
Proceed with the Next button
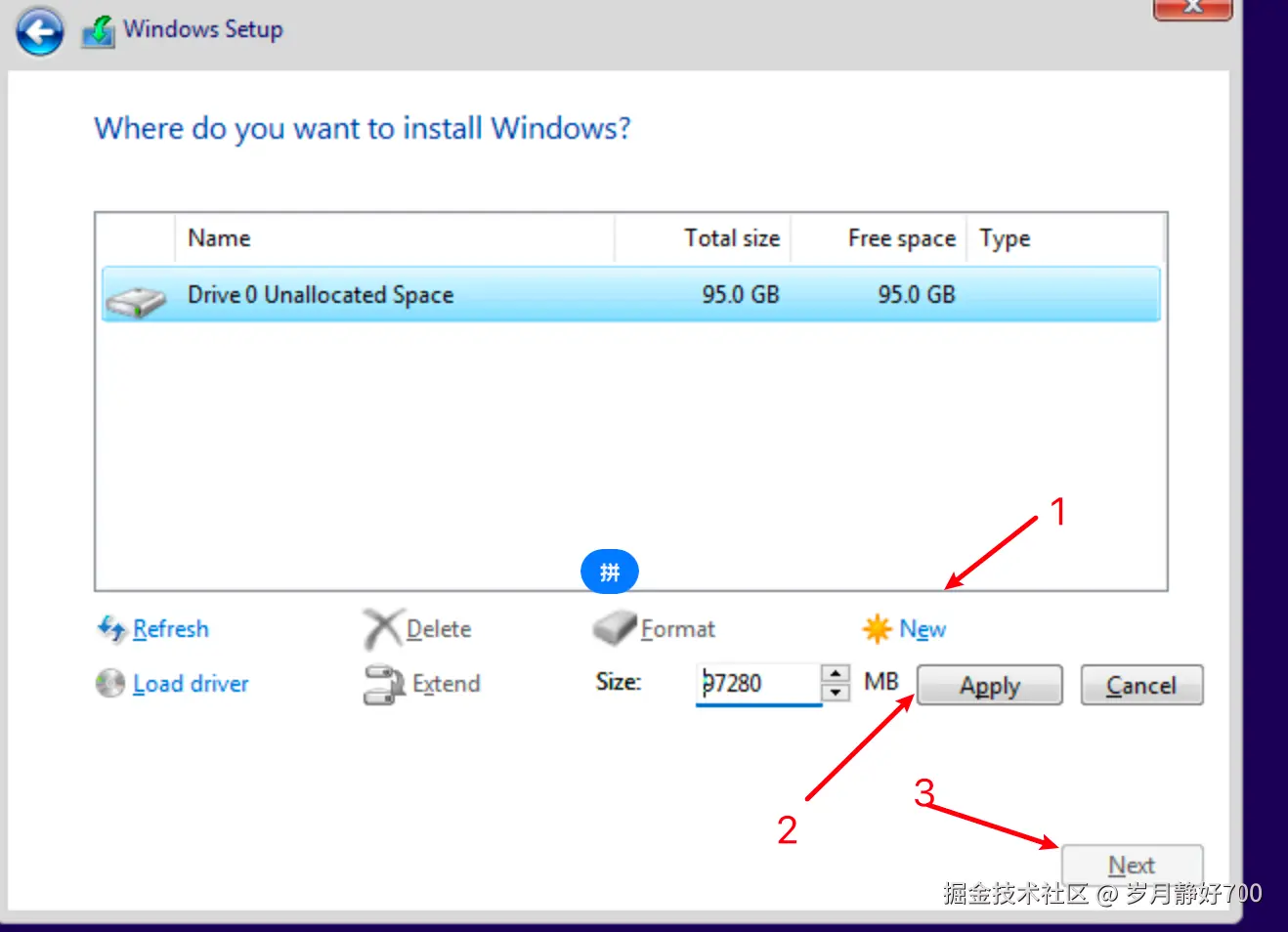point(1132,865)
